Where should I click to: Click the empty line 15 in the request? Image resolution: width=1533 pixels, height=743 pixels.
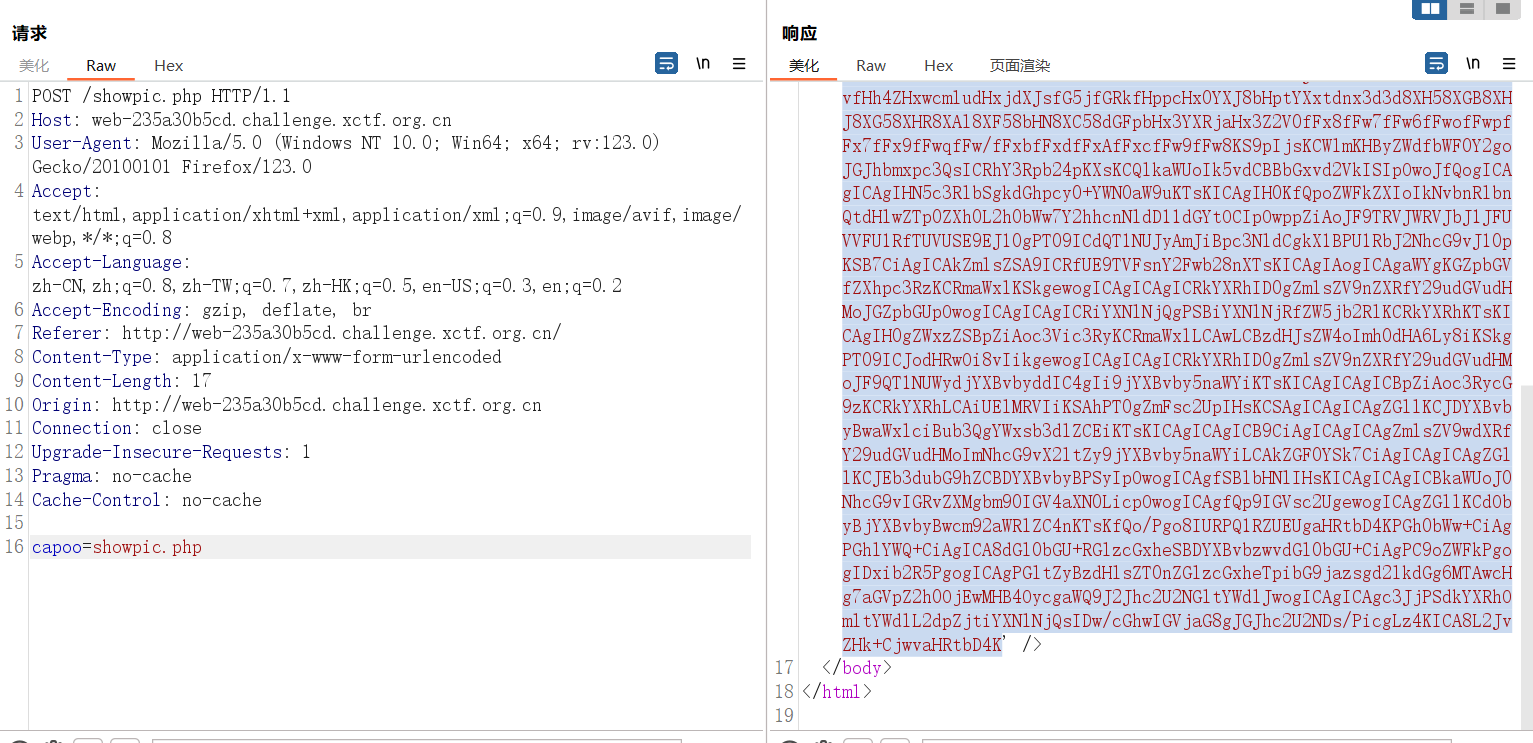391,523
